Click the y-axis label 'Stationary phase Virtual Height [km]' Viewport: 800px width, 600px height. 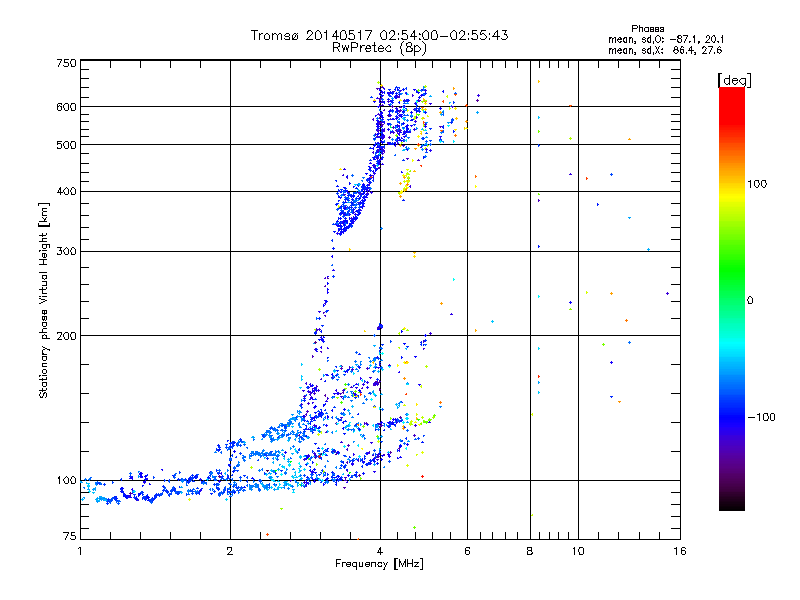pyautogui.click(x=43, y=300)
